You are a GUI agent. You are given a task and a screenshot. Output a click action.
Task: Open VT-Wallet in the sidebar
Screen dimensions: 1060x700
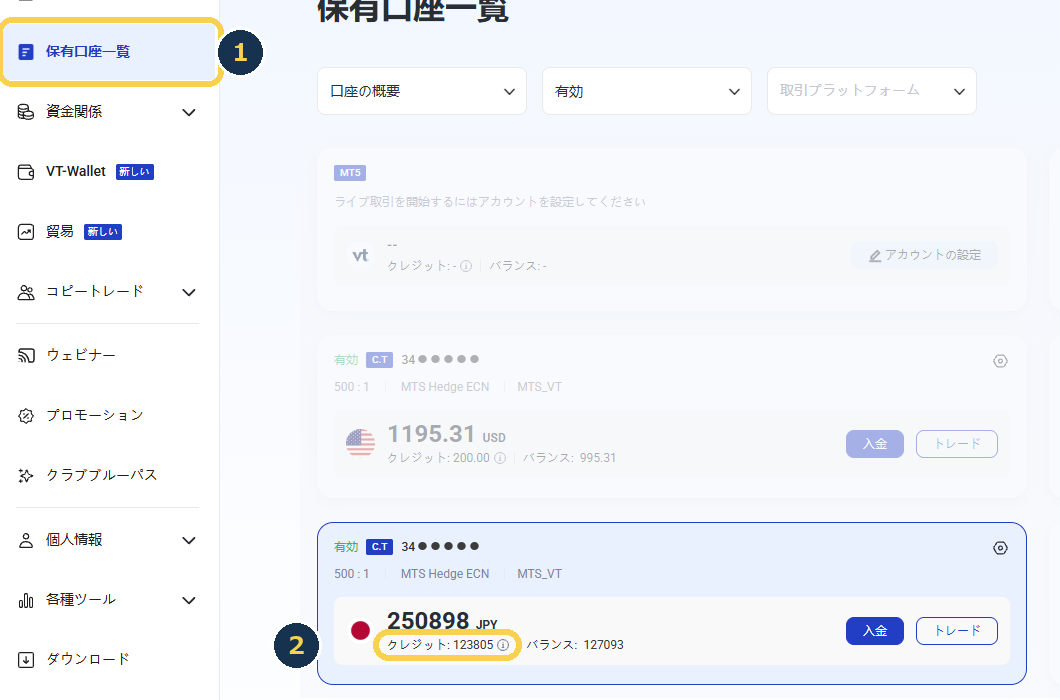(76, 172)
